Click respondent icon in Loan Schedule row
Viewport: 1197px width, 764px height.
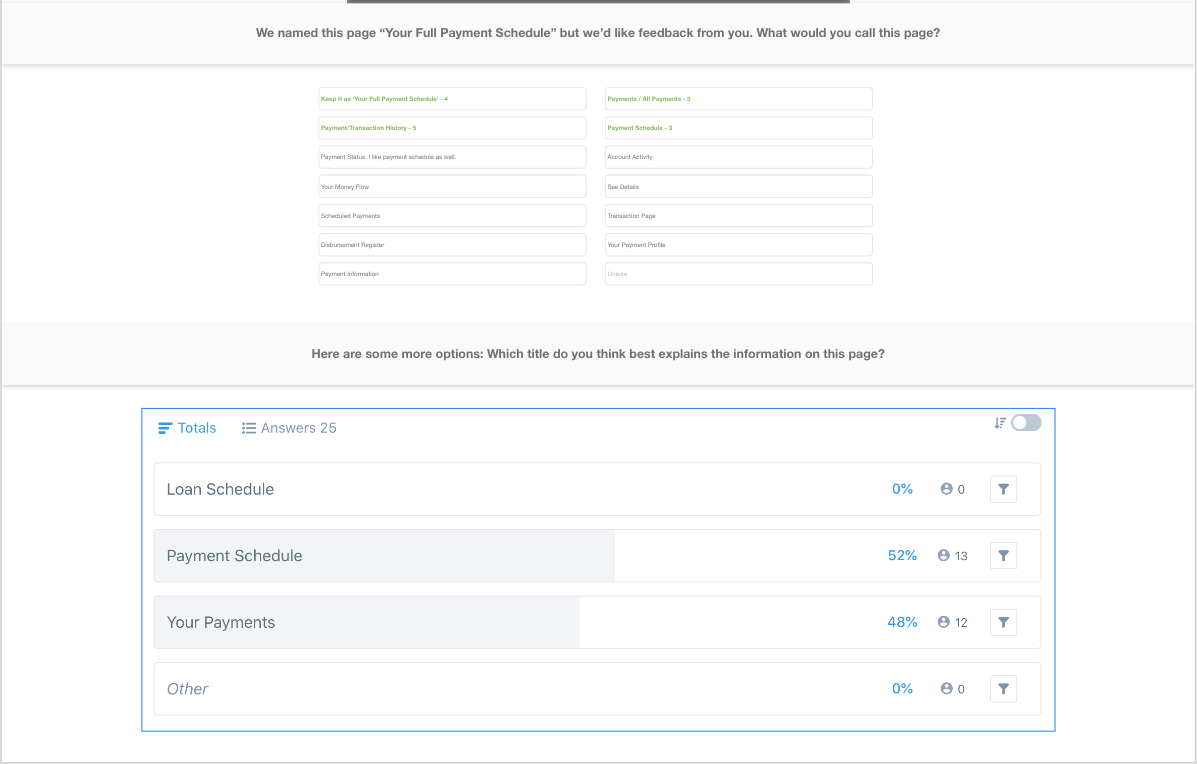[946, 489]
